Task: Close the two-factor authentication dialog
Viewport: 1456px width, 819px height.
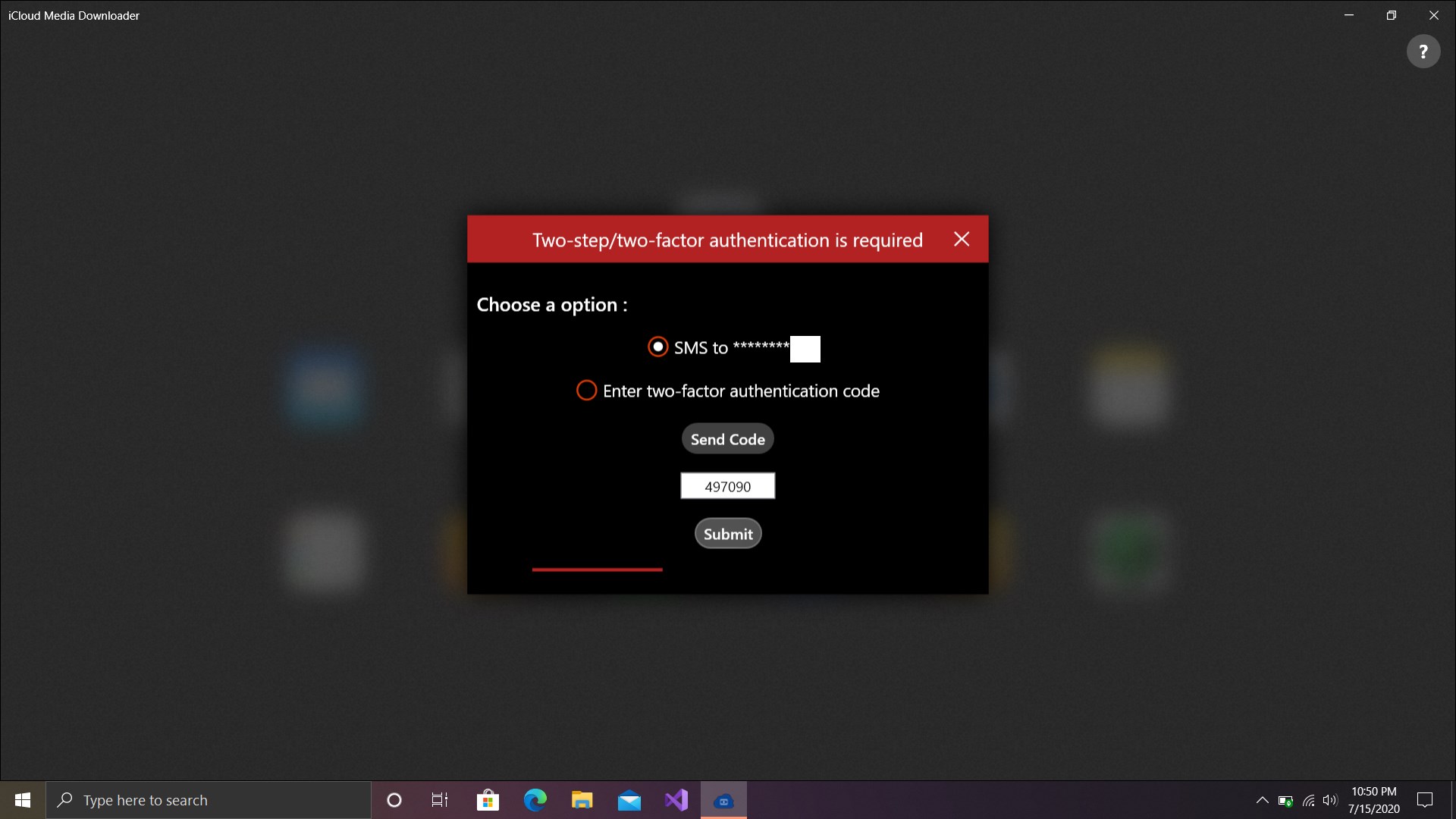Action: tap(961, 240)
